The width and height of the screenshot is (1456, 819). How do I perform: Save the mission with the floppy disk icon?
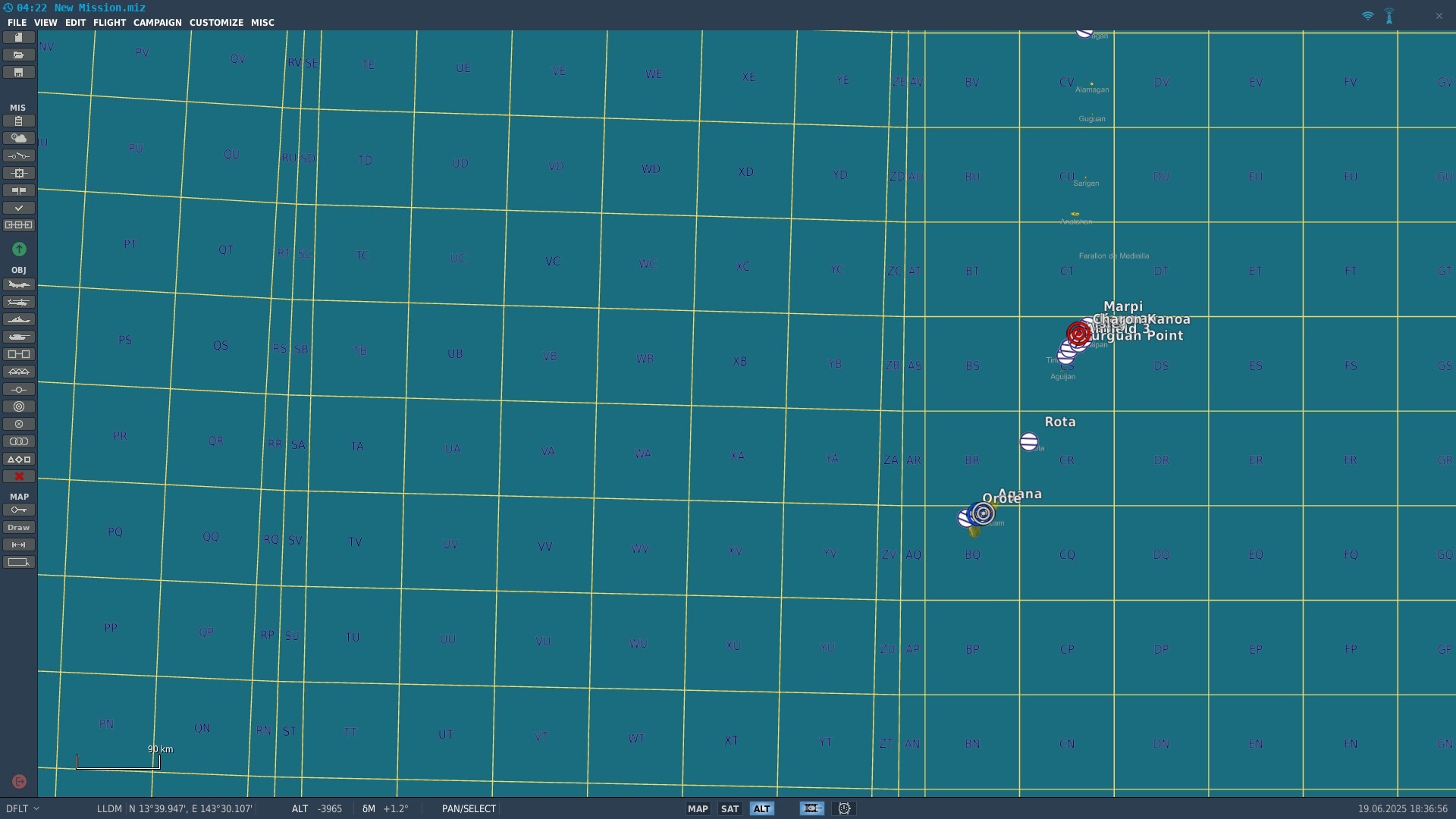pyautogui.click(x=19, y=72)
